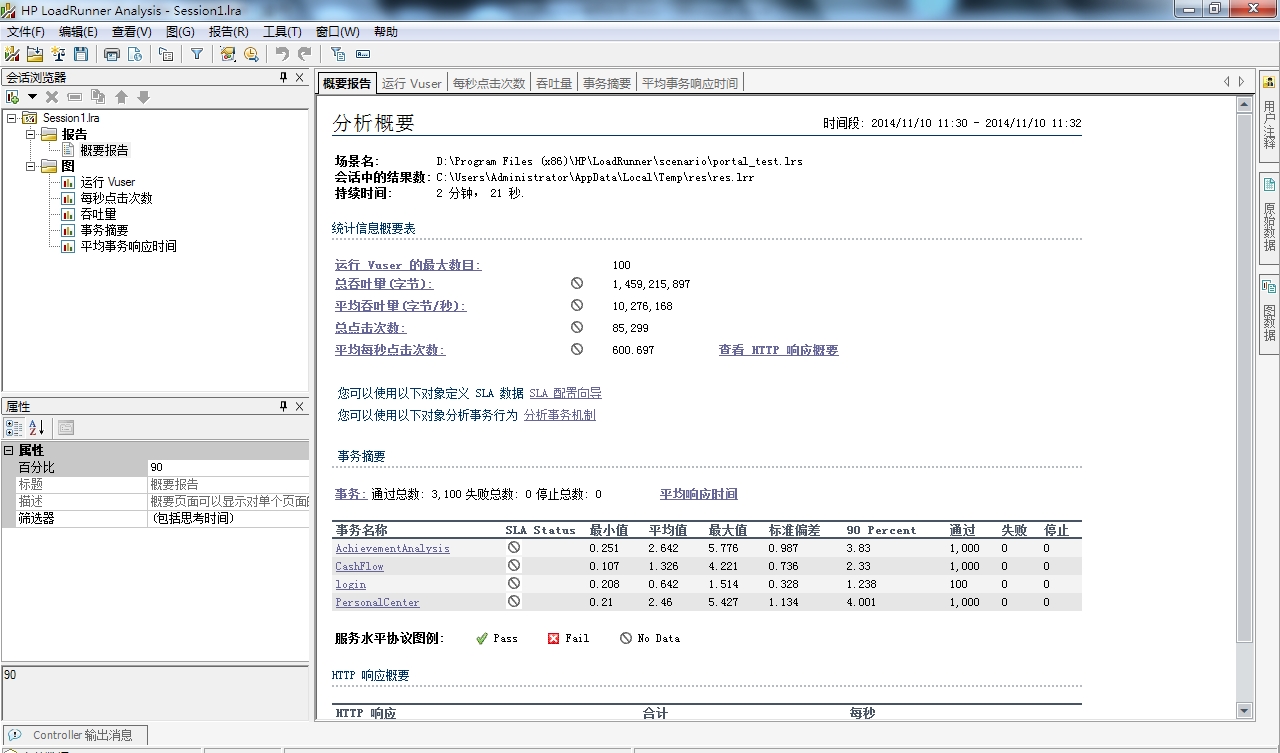Click the move down arrow in session browser
This screenshot has width=1280, height=753.
coord(143,97)
